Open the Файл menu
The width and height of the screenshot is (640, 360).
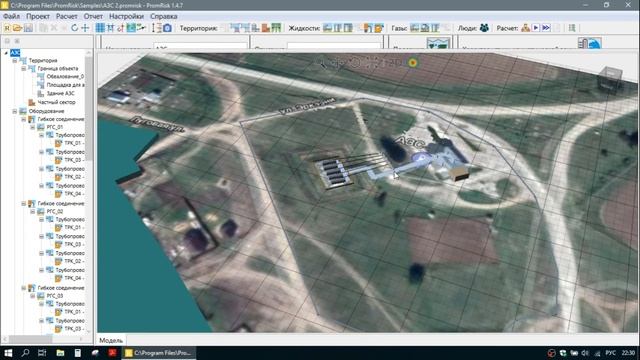[11, 16]
